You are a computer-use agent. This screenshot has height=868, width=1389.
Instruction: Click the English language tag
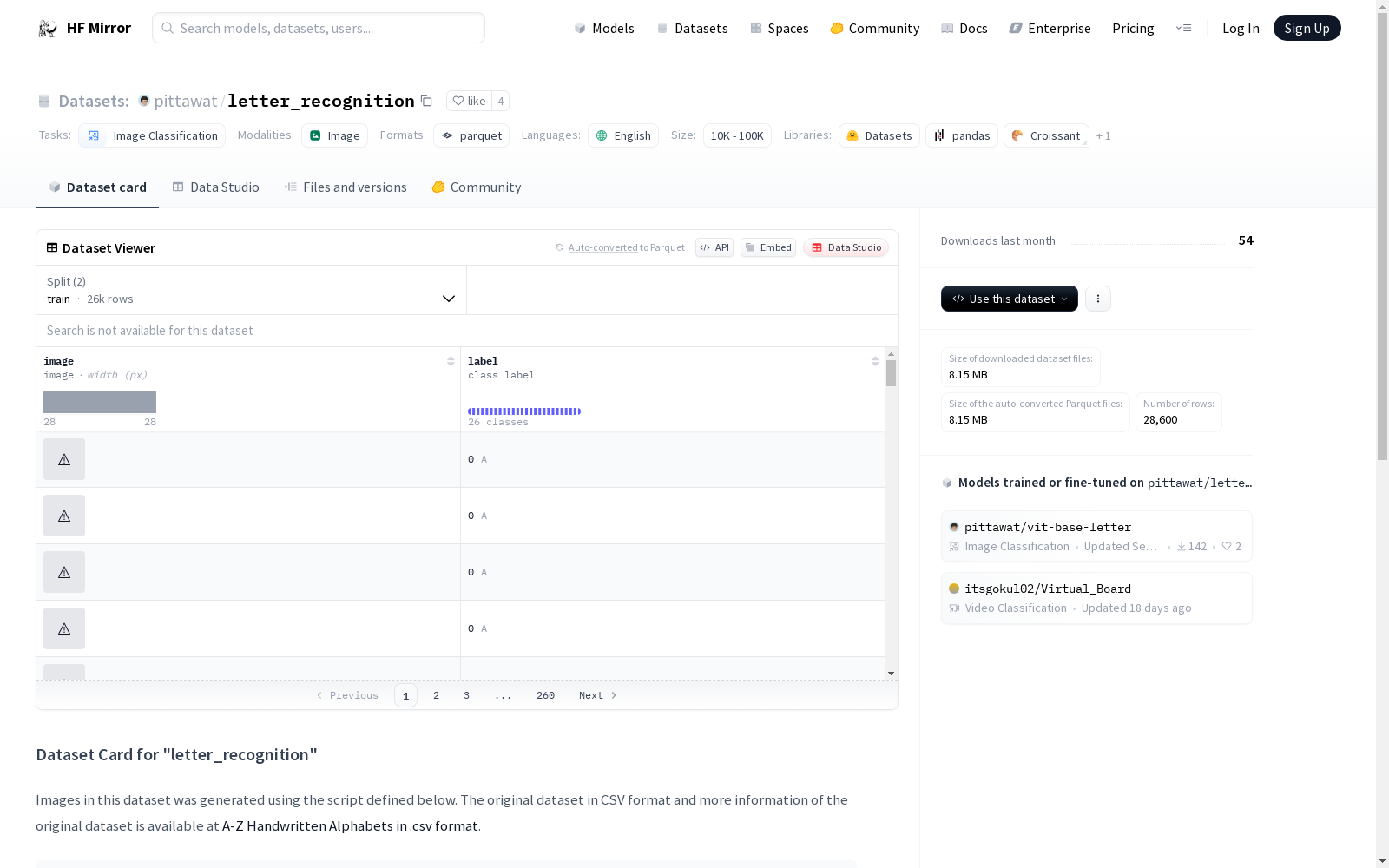point(623,135)
